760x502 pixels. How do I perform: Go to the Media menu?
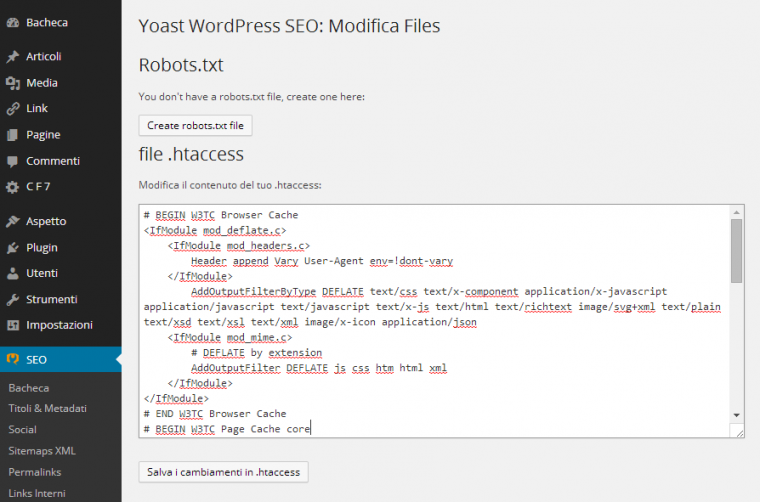pyautogui.click(x=42, y=83)
